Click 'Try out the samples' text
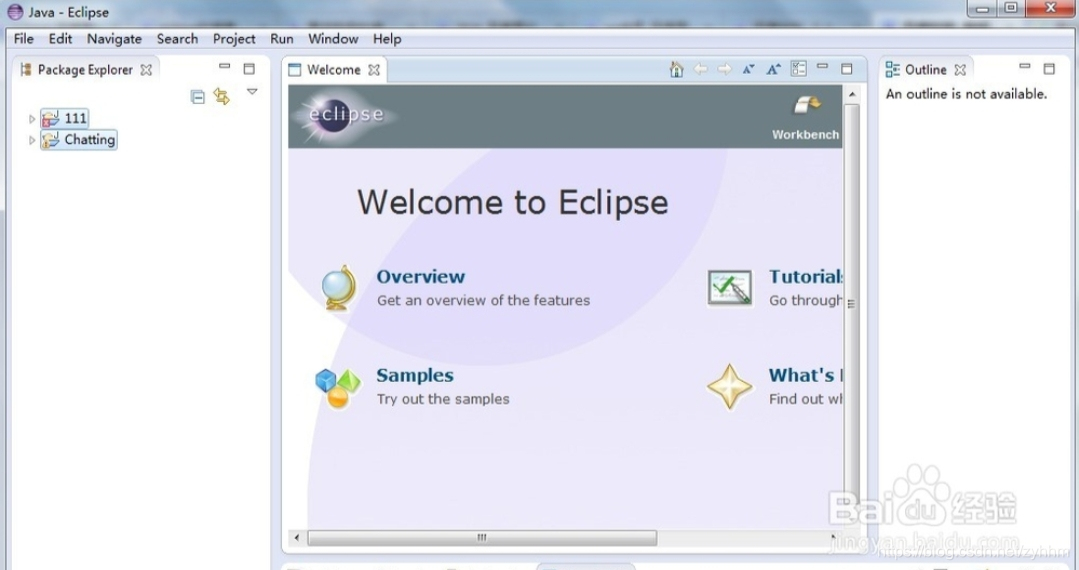The image size is (1079, 570). pyautogui.click(x=443, y=399)
